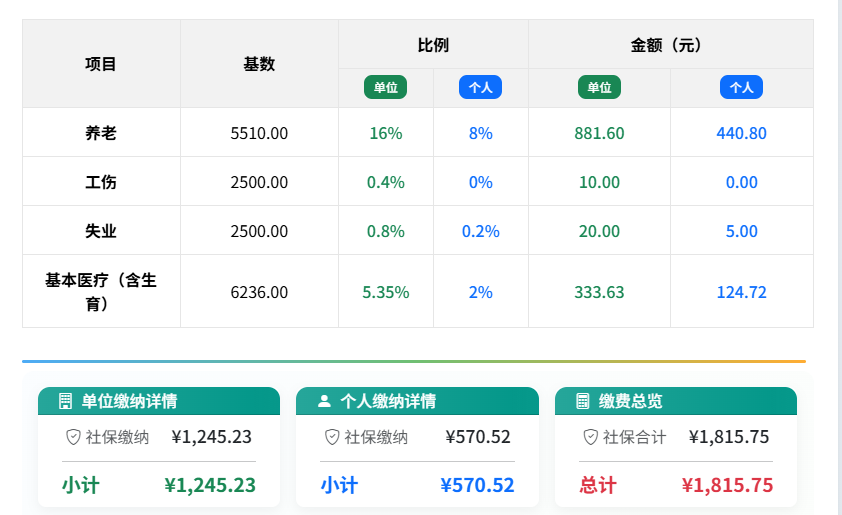
Task: Select the gray ¥570.52 社保缴纳 value
Action: point(478,437)
